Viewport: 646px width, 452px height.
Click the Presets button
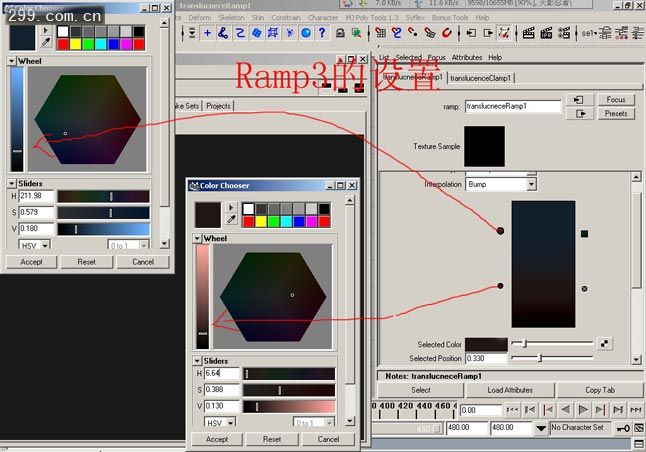coord(616,113)
